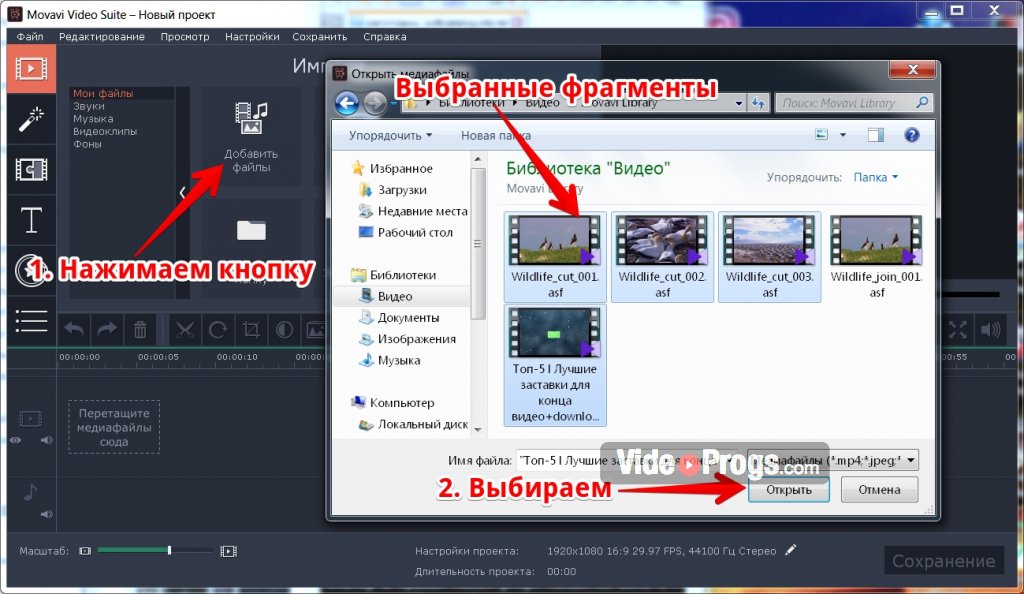This screenshot has height=594, width=1024.
Task: Click the Undo arrow in timeline toolbar
Action: pos(74,330)
